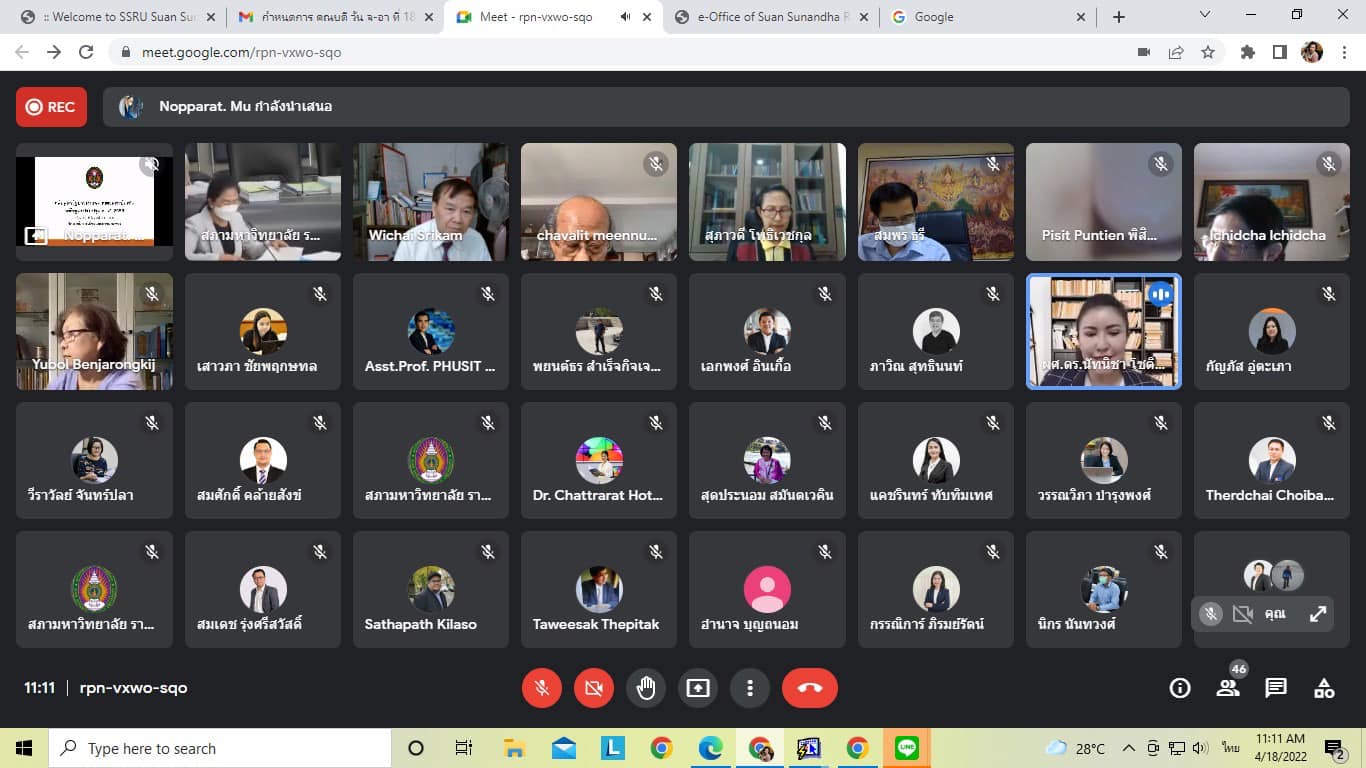The width and height of the screenshot is (1366, 768).
Task: Toggle self-view tile microphone icon
Action: tap(1211, 614)
